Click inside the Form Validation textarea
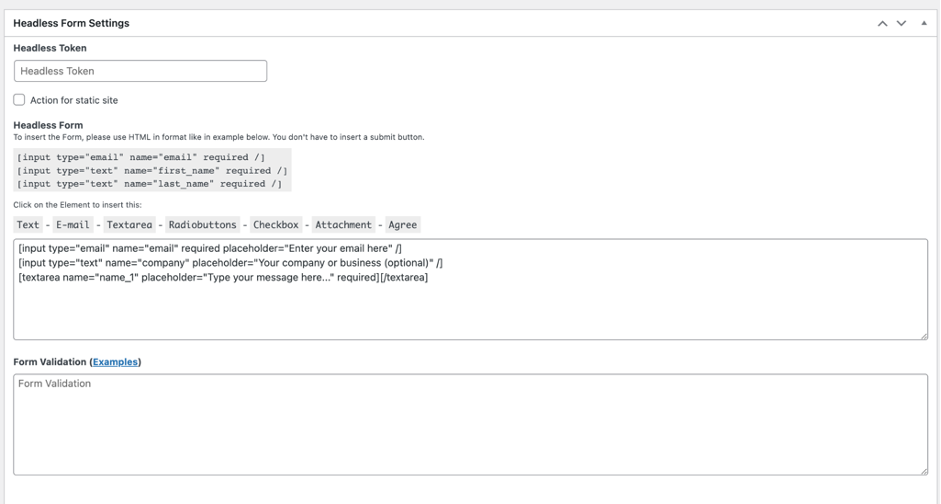941x504 pixels. coord(470,424)
